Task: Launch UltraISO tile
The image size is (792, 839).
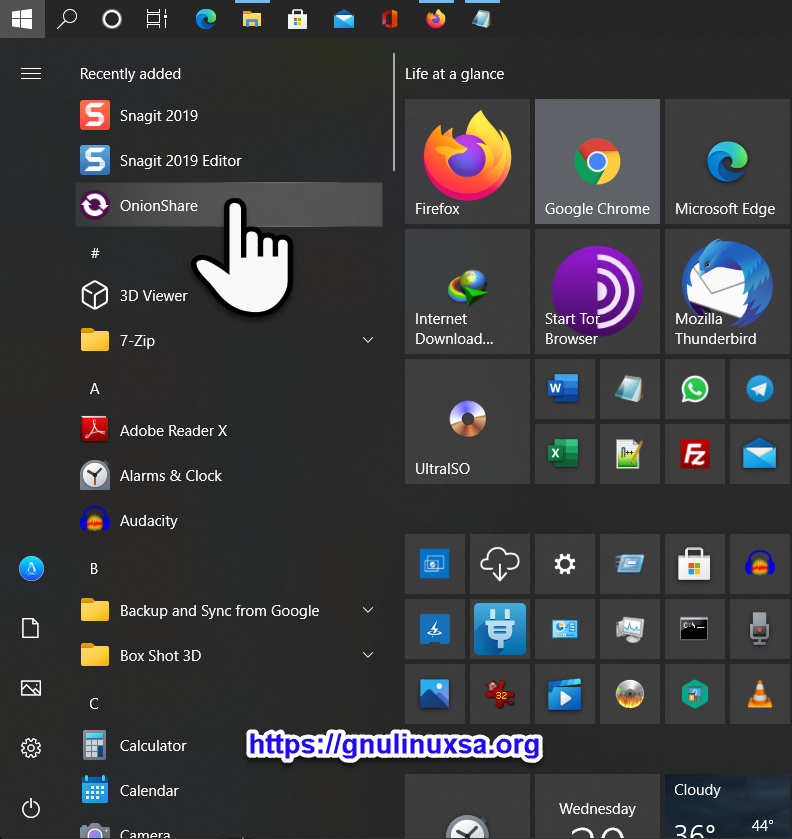Action: tap(467, 421)
